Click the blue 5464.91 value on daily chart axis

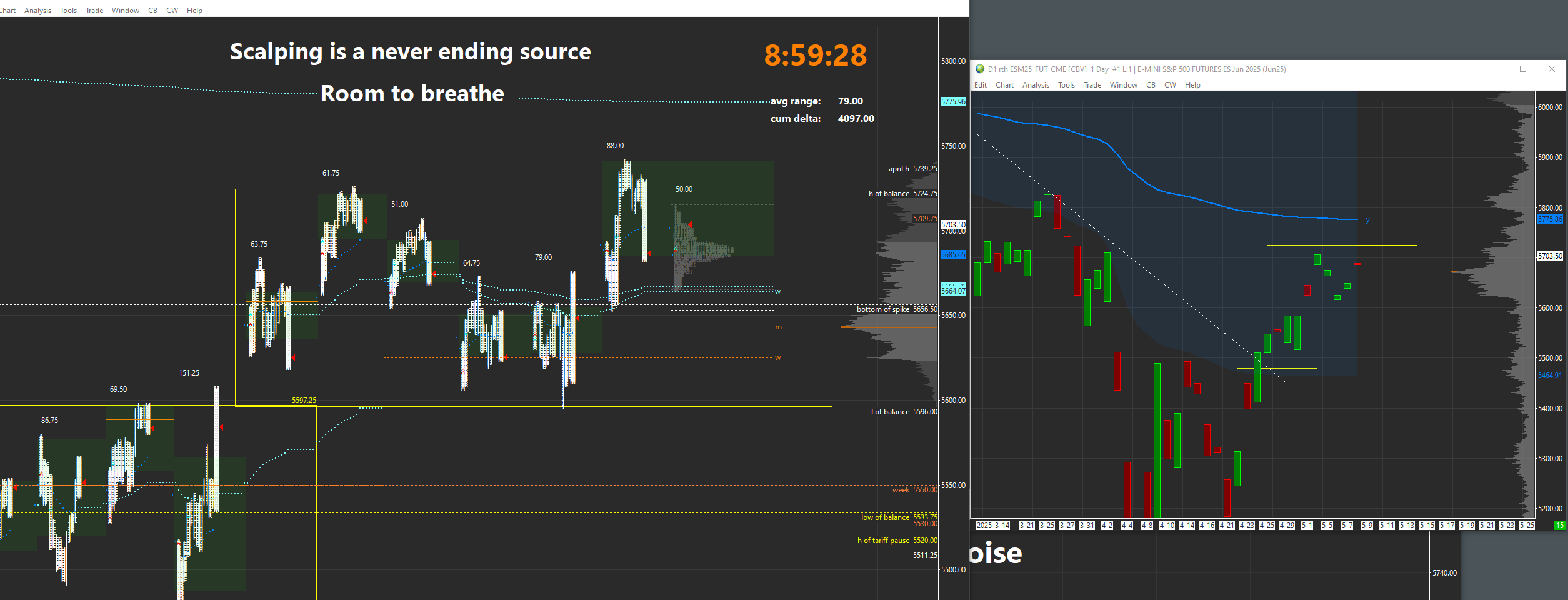(1551, 376)
